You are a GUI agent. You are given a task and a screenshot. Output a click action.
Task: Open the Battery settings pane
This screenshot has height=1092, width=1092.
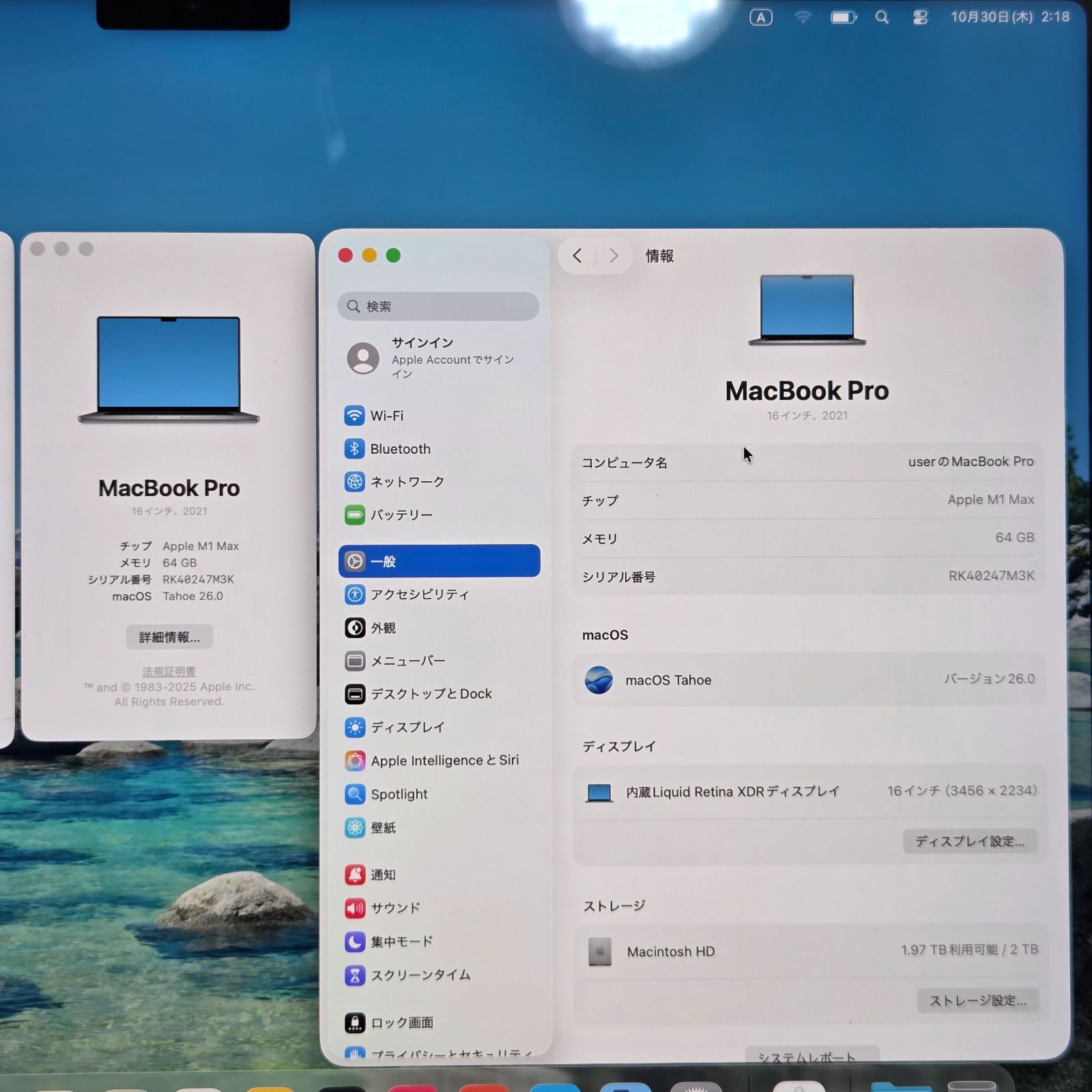pos(401,515)
